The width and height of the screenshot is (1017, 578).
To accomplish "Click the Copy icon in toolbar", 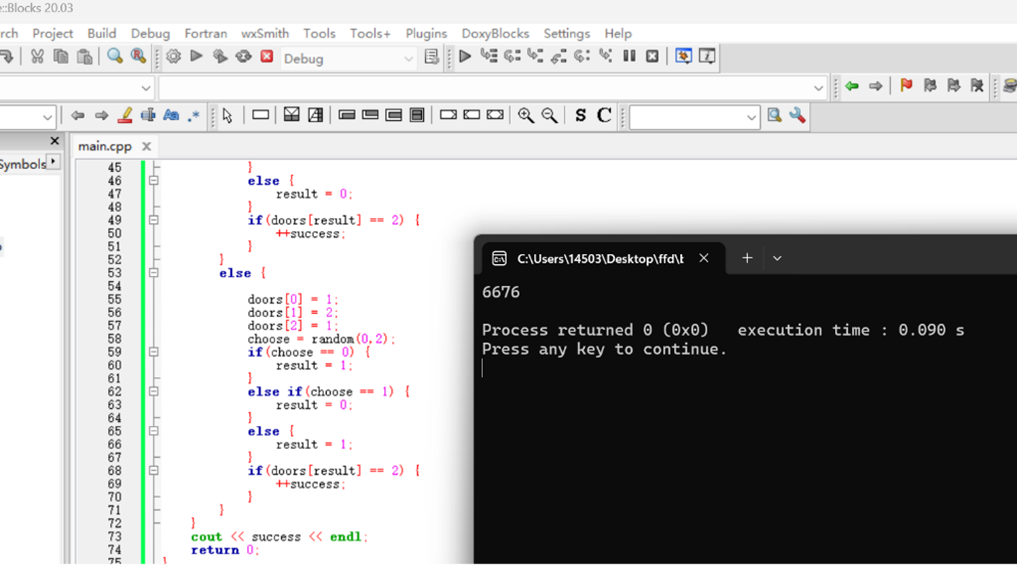I will (61, 57).
